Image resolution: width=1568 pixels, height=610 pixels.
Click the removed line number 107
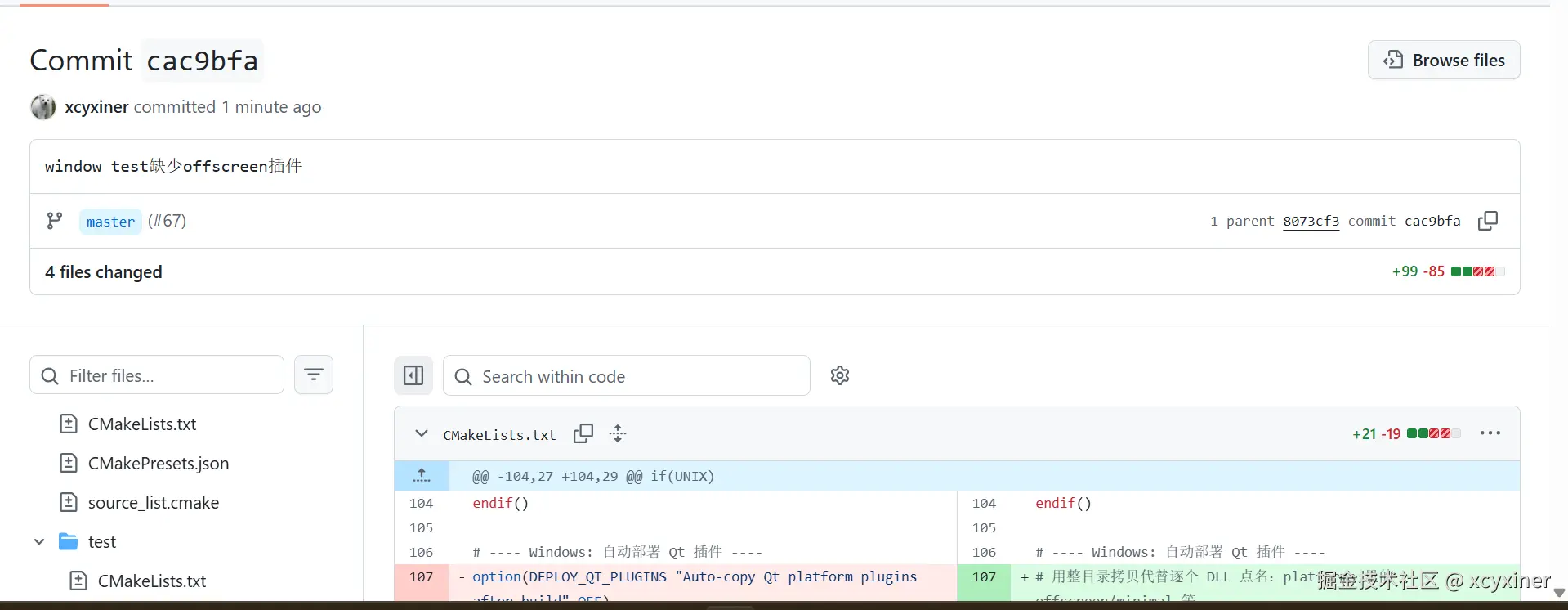coord(422,577)
